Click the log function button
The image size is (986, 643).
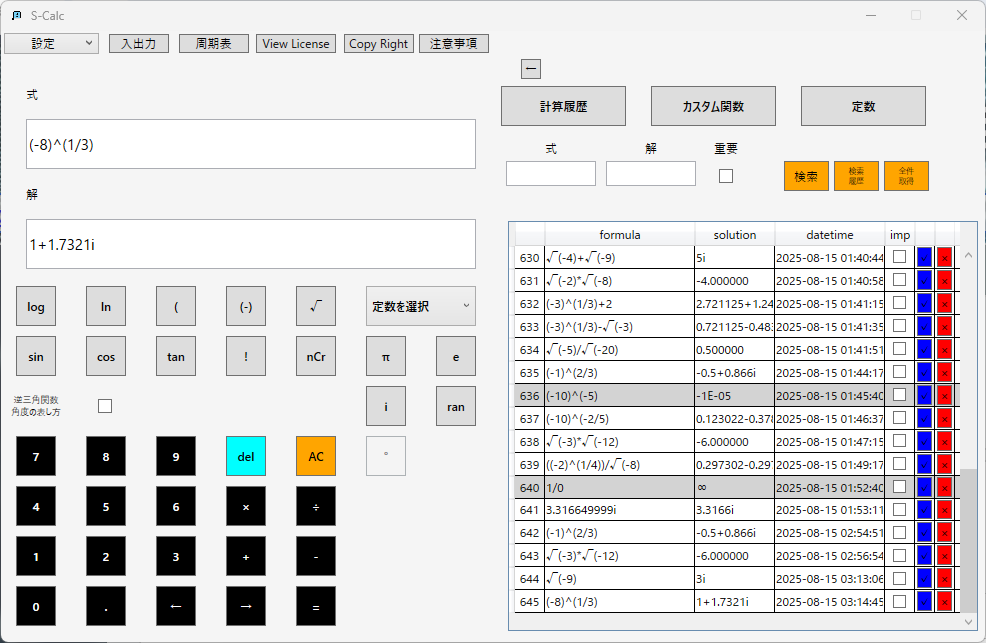[36, 306]
